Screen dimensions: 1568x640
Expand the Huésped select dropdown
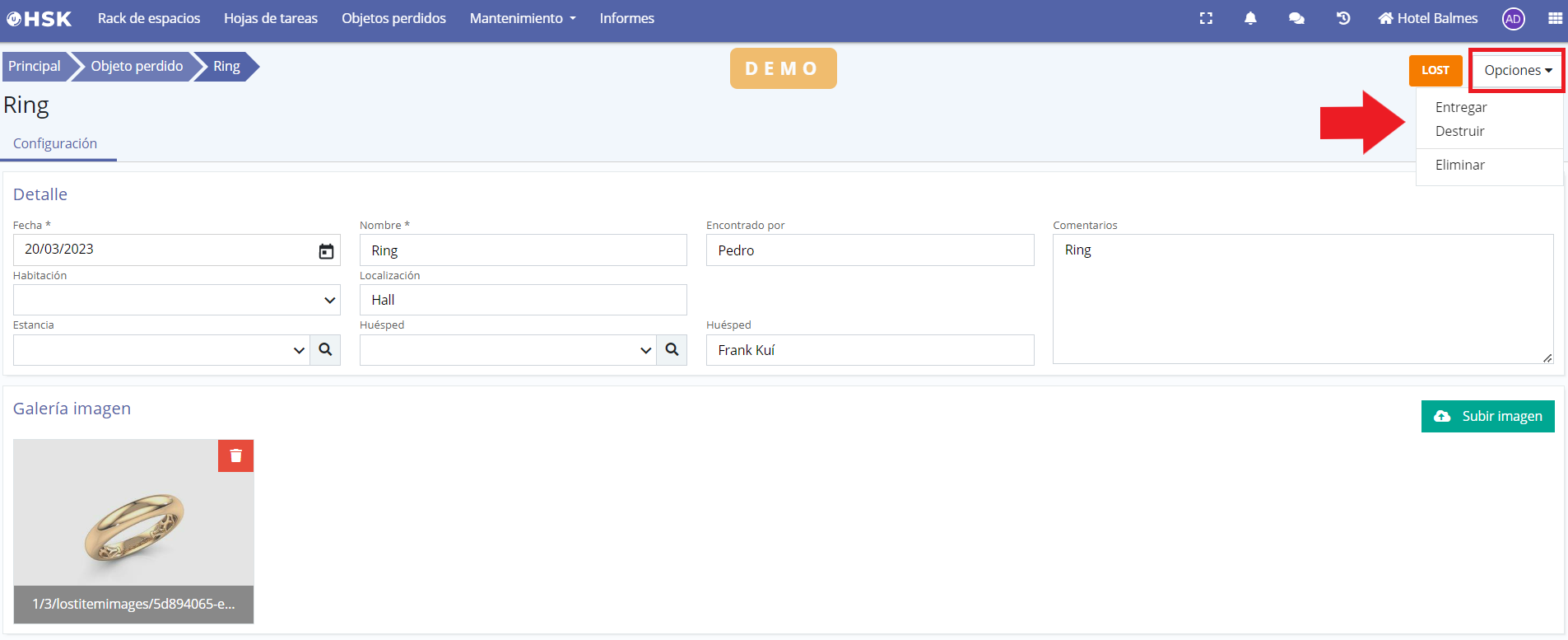pos(507,350)
